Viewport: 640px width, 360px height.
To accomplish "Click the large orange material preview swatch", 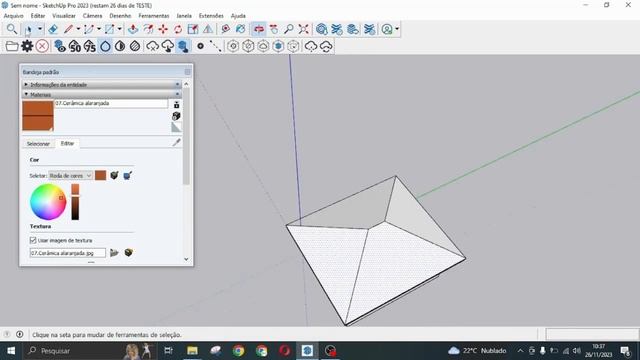I will (x=38, y=116).
